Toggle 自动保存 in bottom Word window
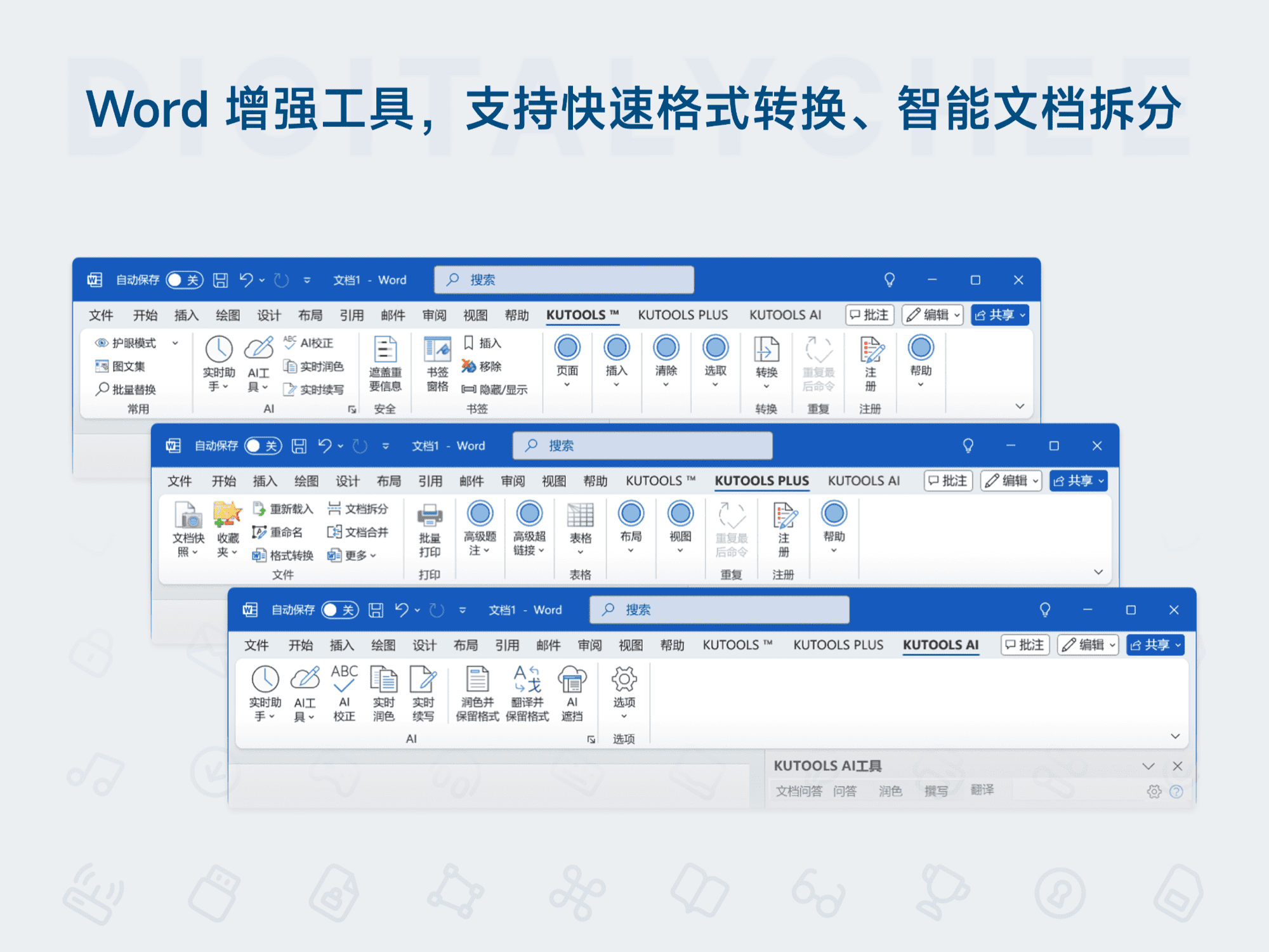Viewport: 1269px width, 952px height. pos(340,610)
